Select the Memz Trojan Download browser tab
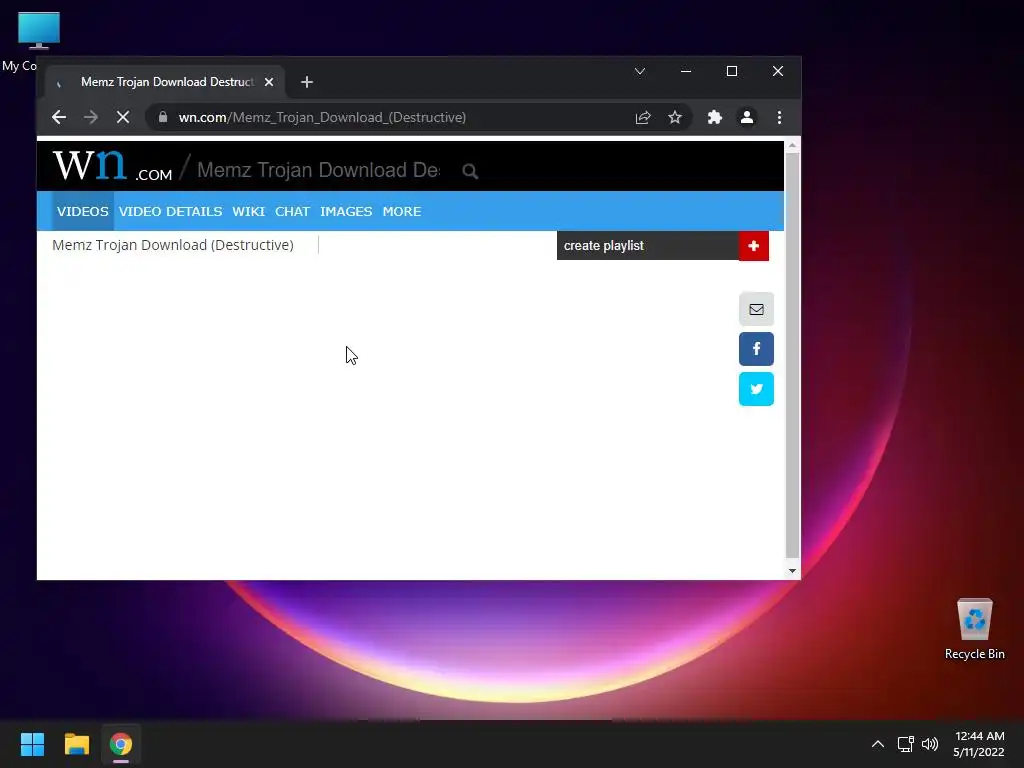The width and height of the screenshot is (1024, 768). (165, 82)
